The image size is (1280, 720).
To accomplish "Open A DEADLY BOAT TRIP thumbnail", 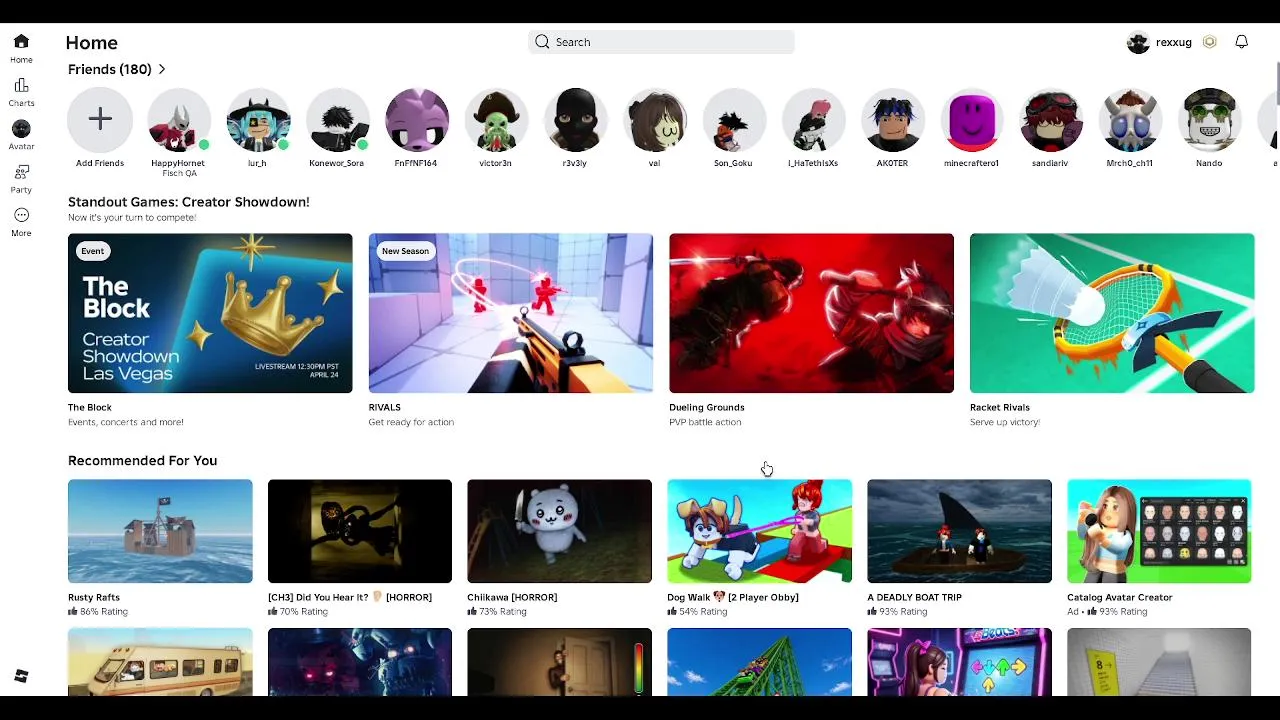I will pos(959,531).
